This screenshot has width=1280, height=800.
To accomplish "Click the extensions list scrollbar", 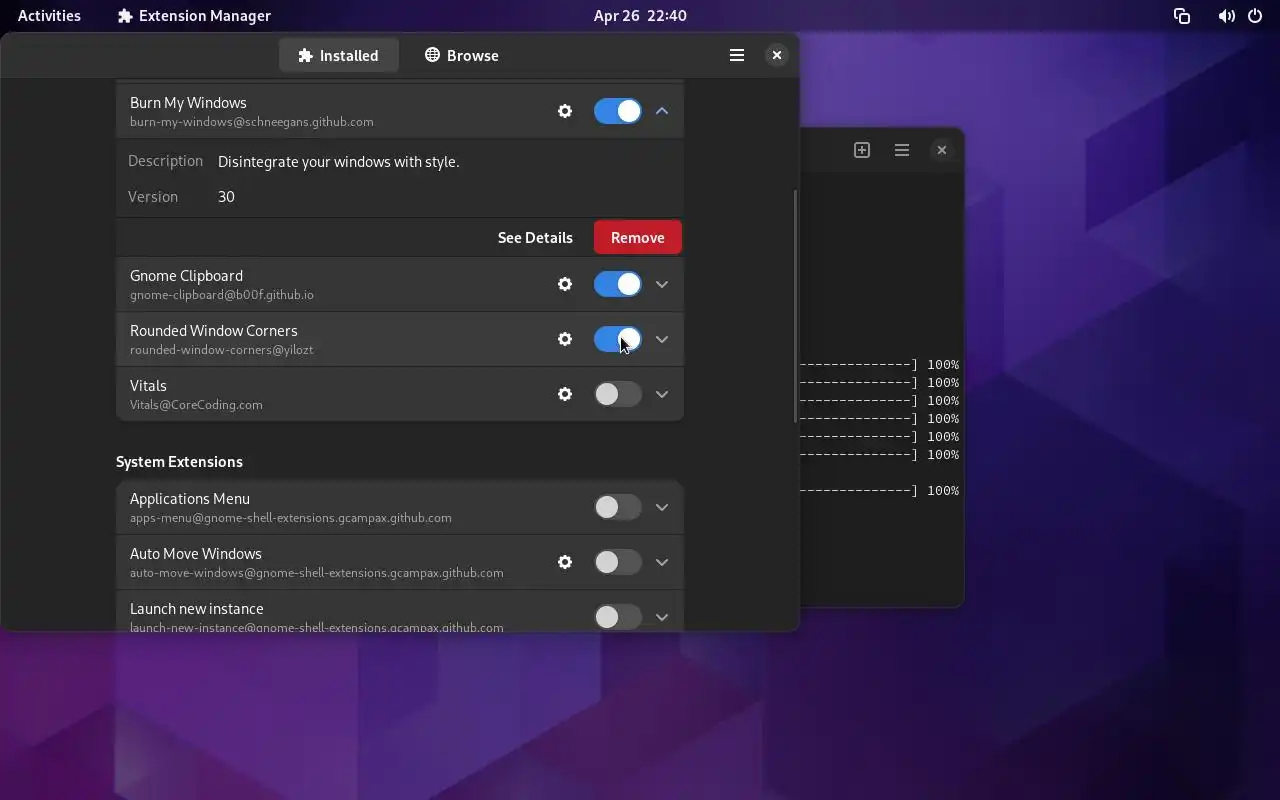I will (x=796, y=306).
